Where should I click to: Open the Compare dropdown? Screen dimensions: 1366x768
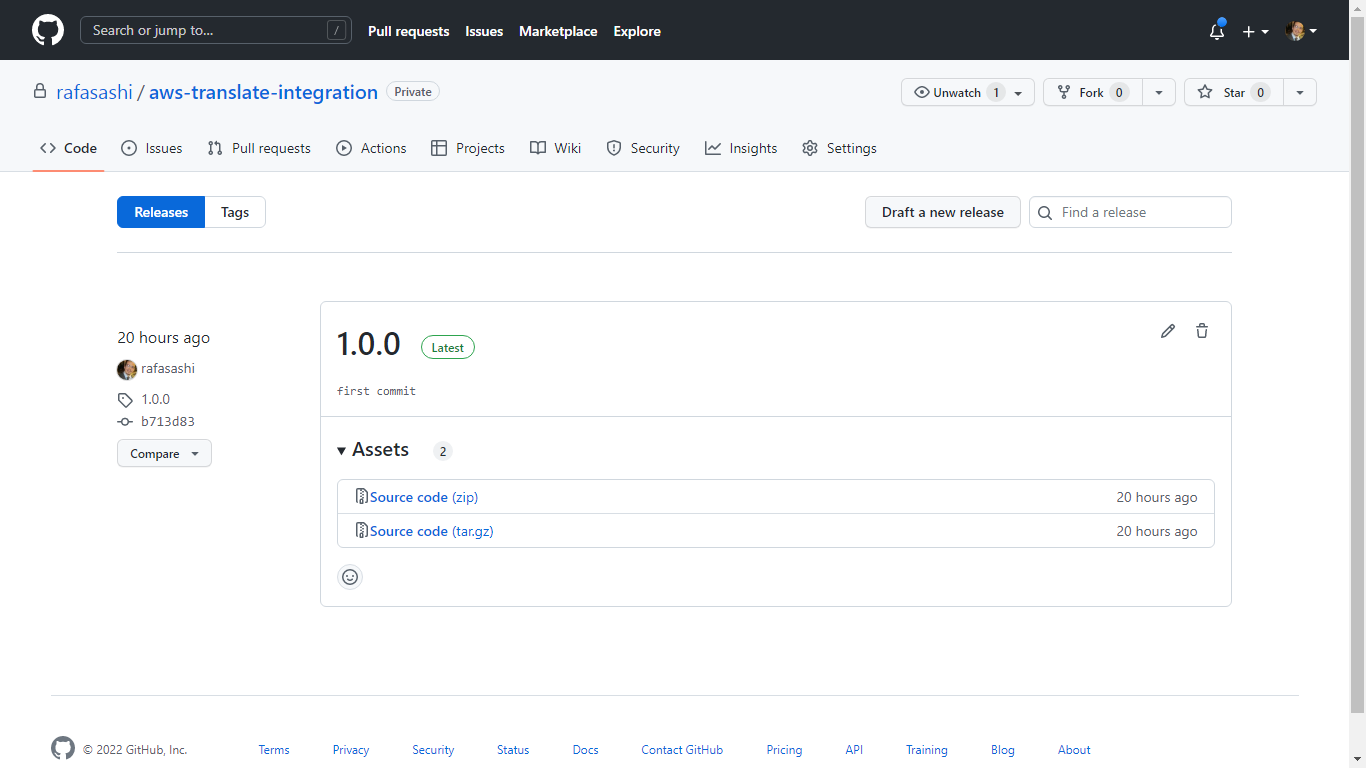pos(164,453)
